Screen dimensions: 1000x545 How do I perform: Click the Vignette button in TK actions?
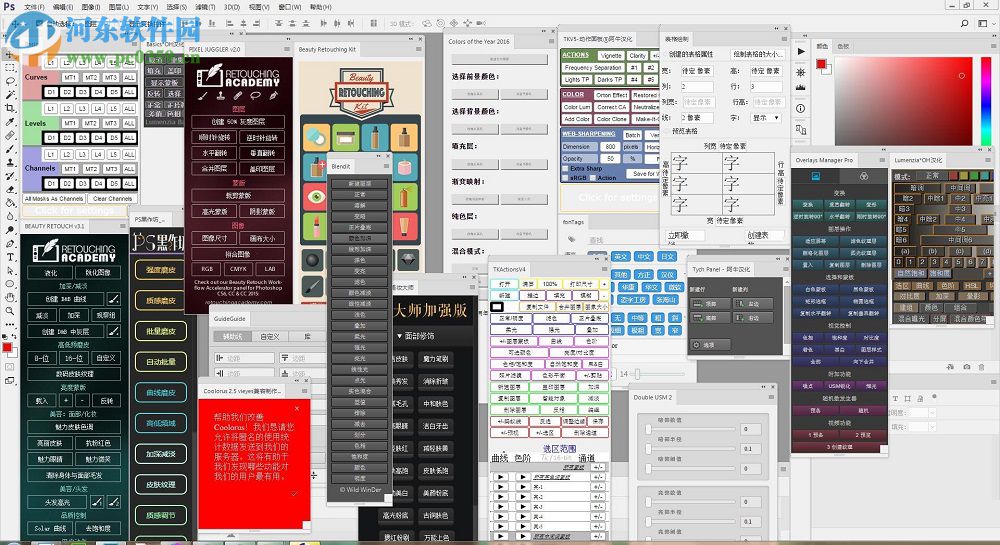[x=610, y=55]
